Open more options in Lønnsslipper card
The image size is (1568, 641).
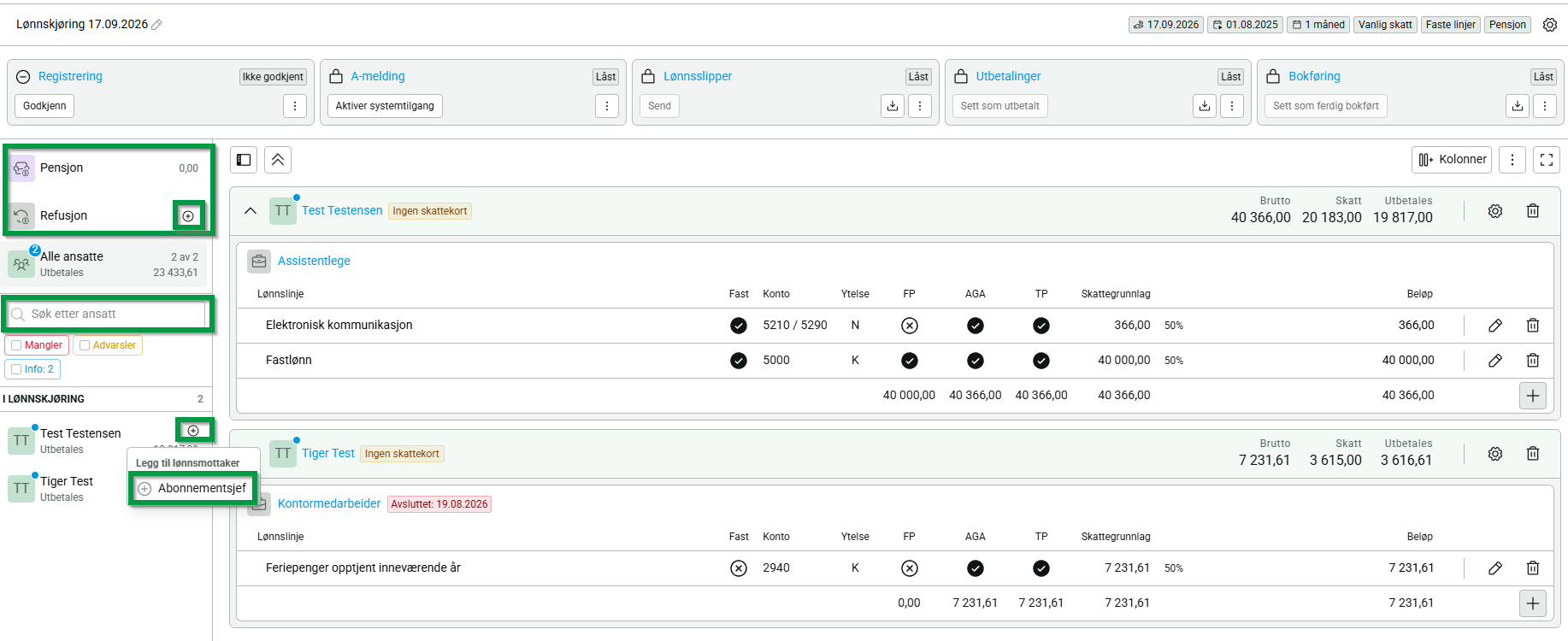920,106
